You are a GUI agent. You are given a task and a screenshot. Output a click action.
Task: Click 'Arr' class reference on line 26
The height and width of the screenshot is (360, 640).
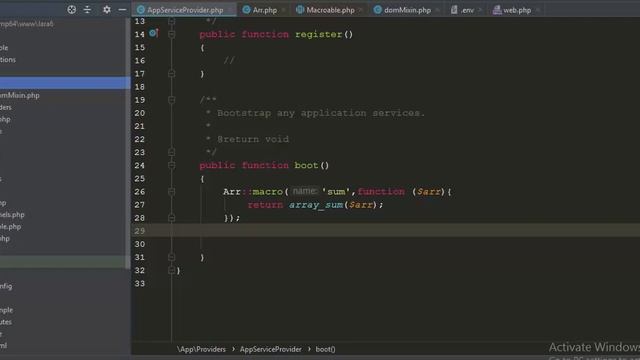tap(232, 191)
